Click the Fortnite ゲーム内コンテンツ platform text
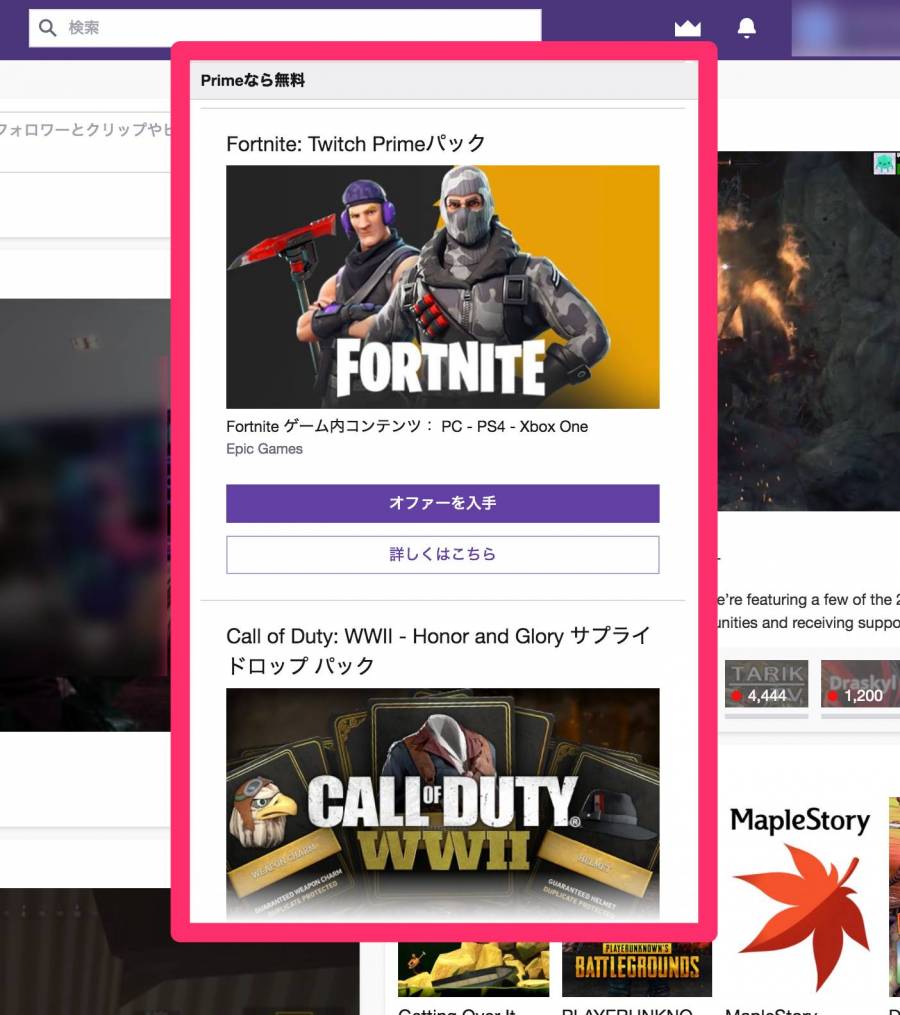Screen dimensions: 900x1015 pyautogui.click(x=407, y=427)
